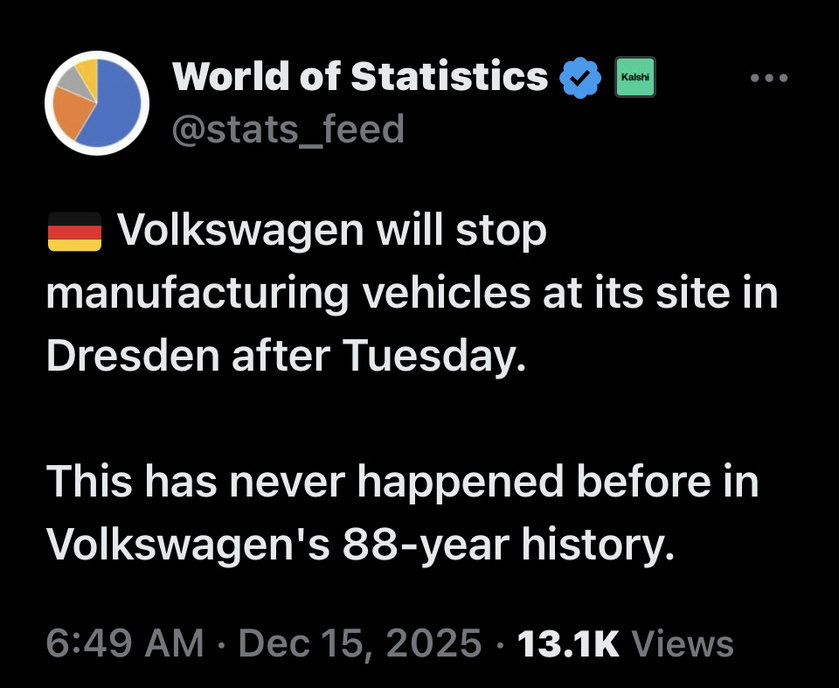Viewport: 839px width, 688px height.
Task: Open the World of Statistics profile picture
Action: (97, 104)
